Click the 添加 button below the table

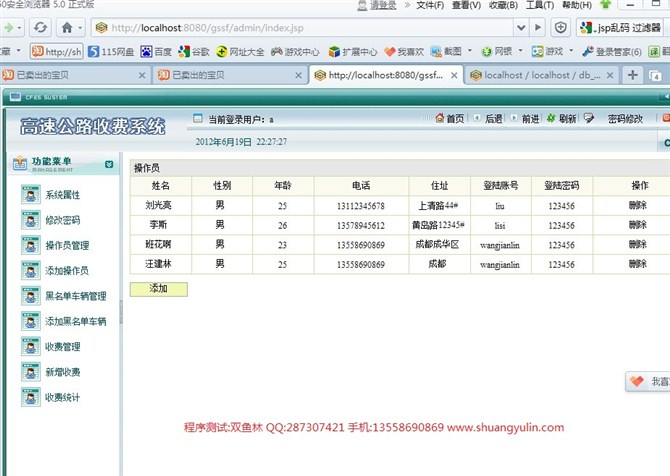point(159,289)
